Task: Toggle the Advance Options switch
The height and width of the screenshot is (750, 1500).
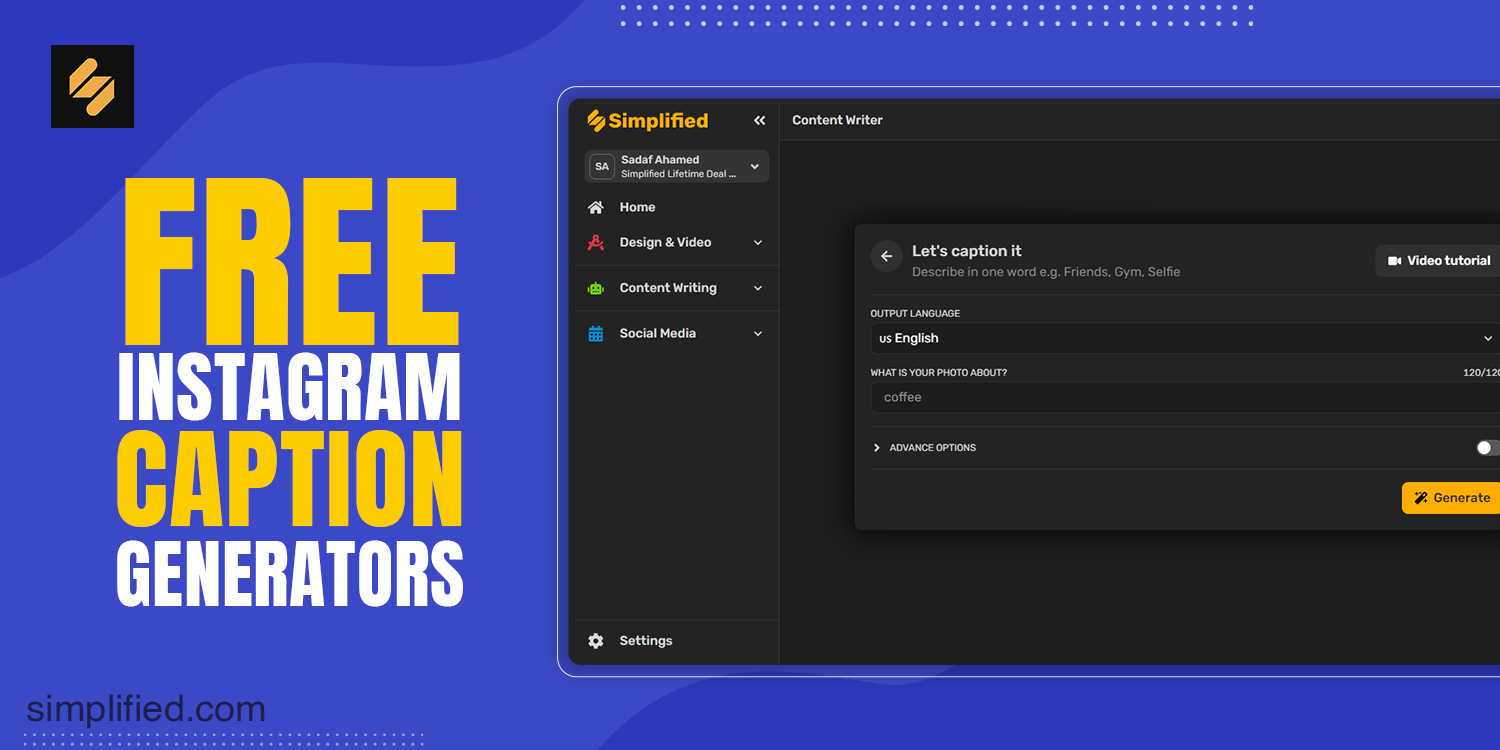Action: 1488,448
